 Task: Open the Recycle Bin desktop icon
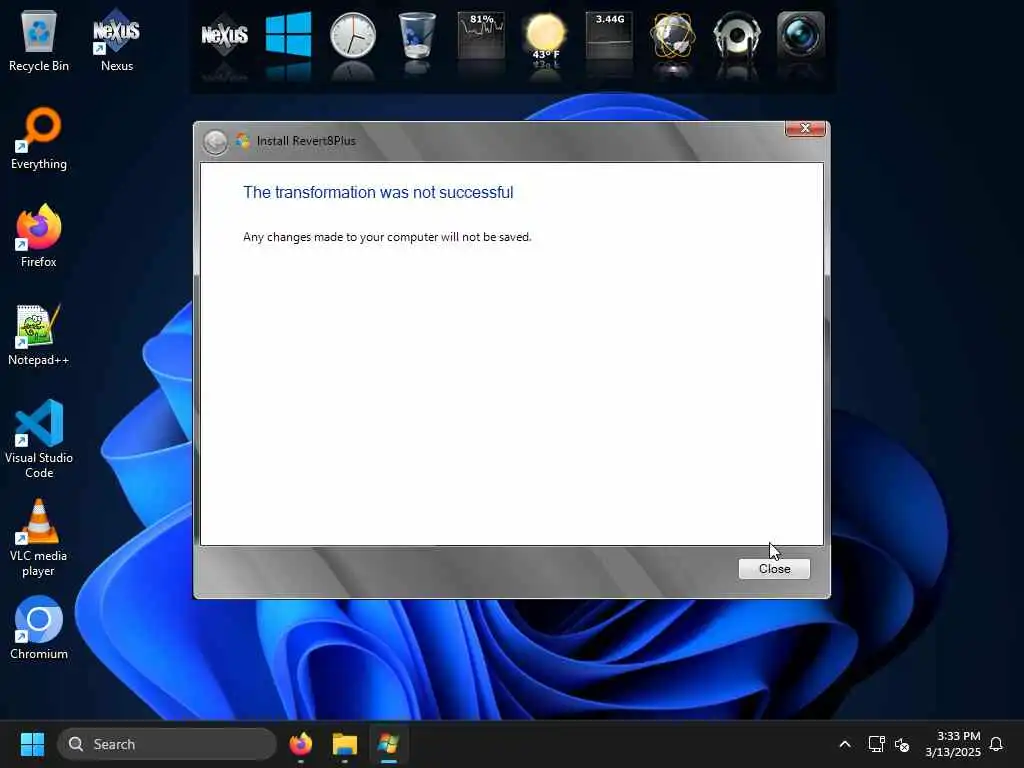pos(39,40)
